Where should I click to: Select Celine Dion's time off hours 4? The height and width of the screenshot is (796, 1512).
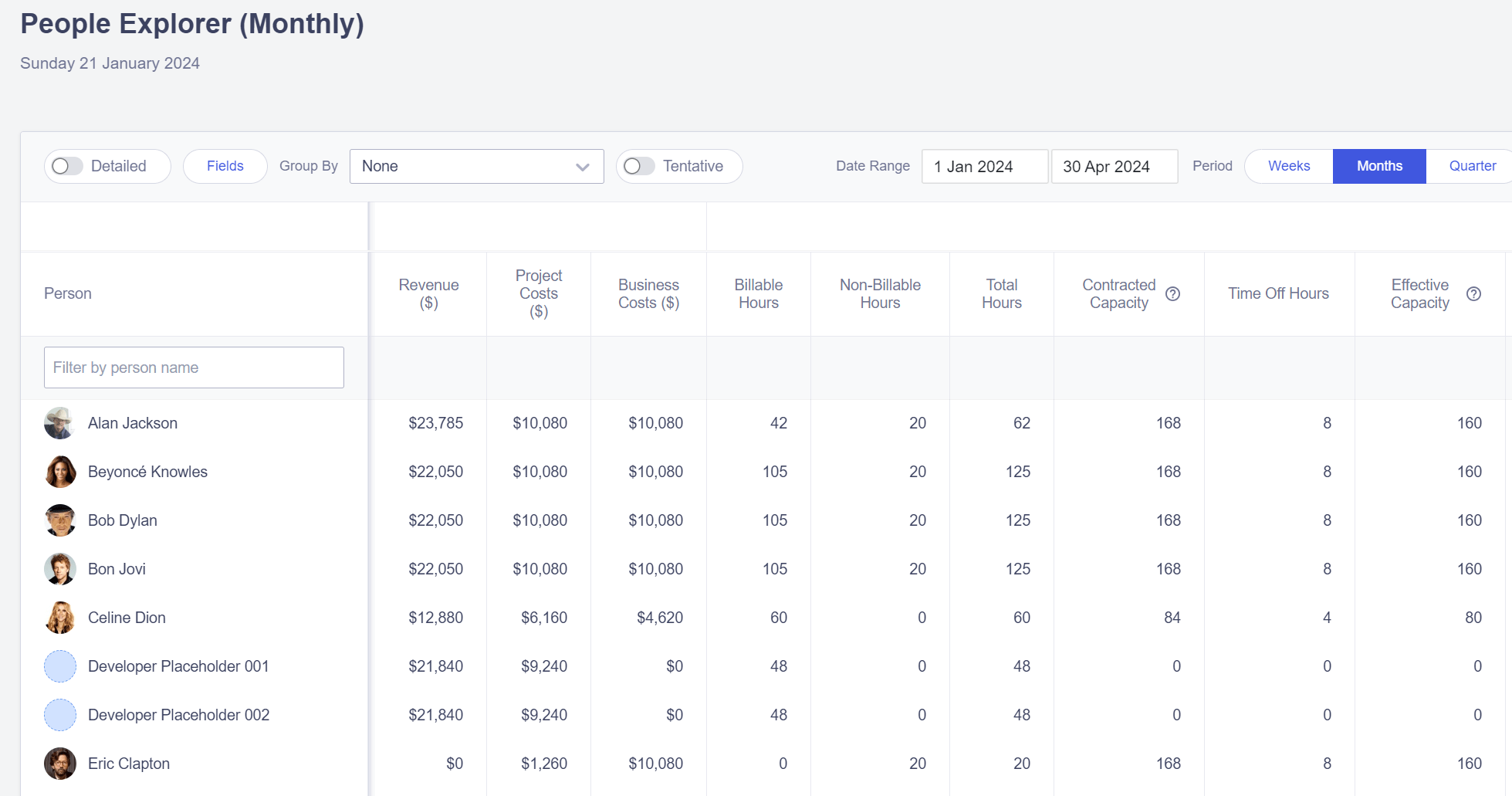[x=1327, y=618]
